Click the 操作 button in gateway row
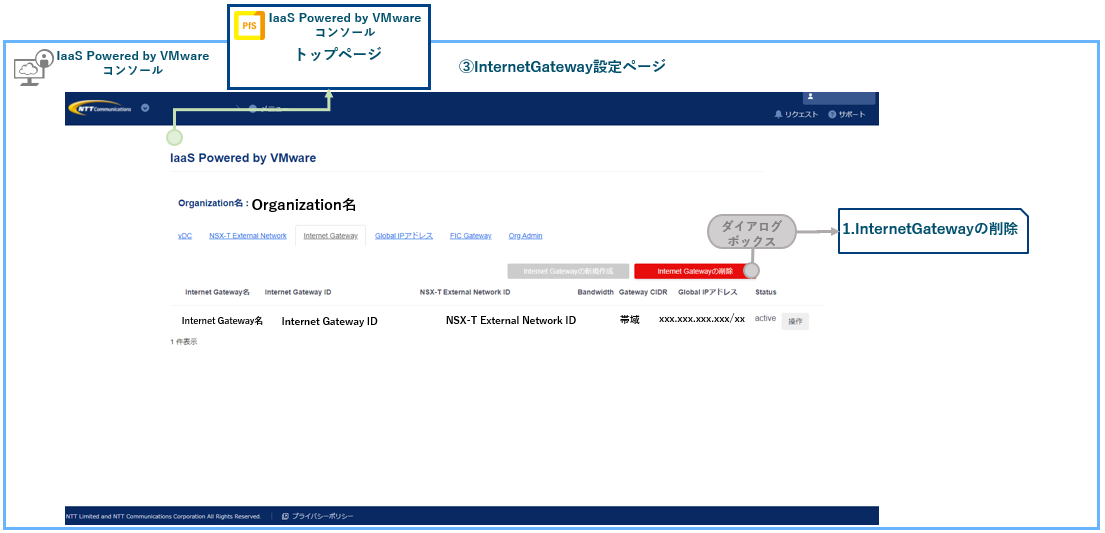The width and height of the screenshot is (1105, 533). (795, 321)
